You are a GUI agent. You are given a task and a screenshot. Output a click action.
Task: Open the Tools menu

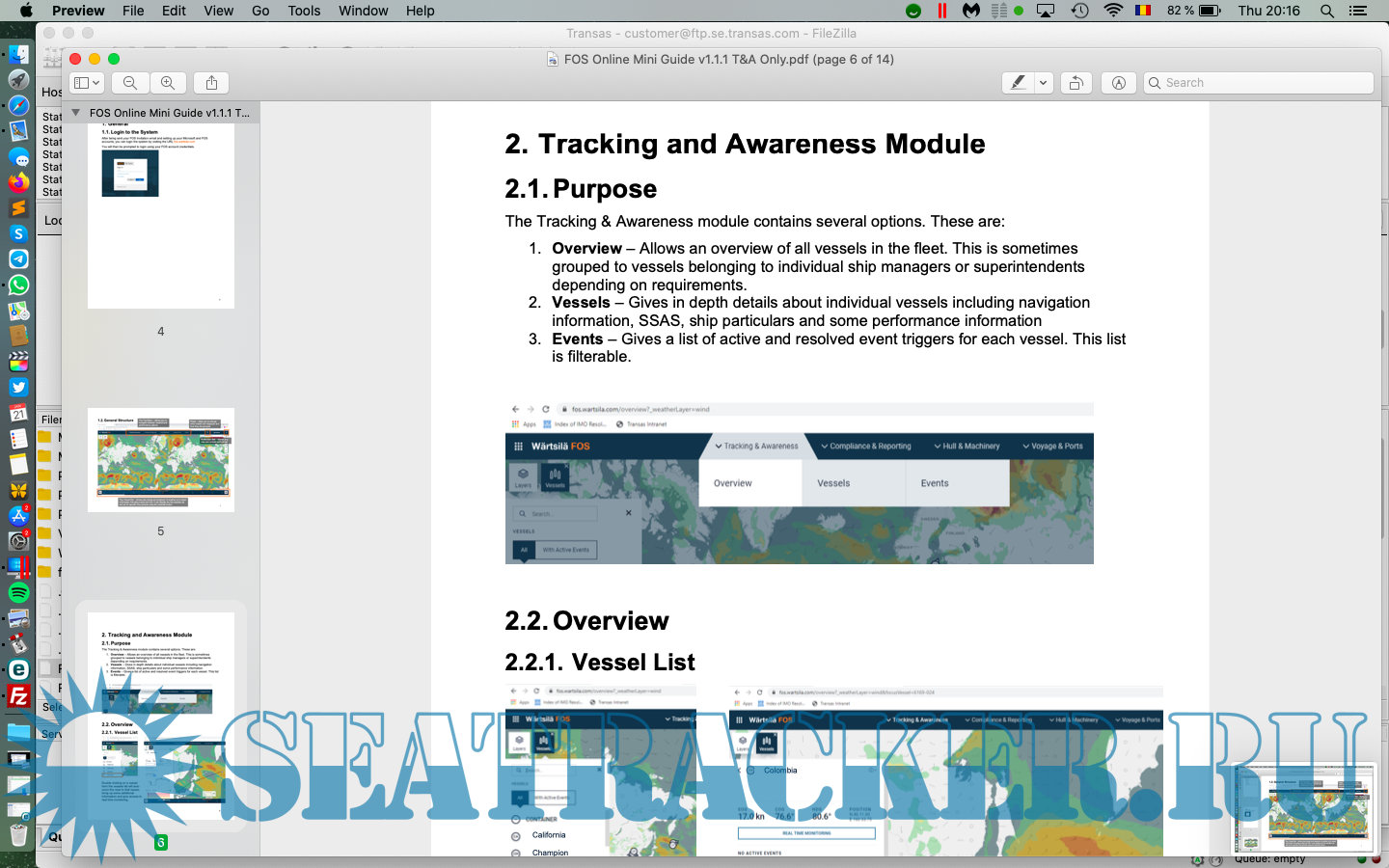[304, 11]
